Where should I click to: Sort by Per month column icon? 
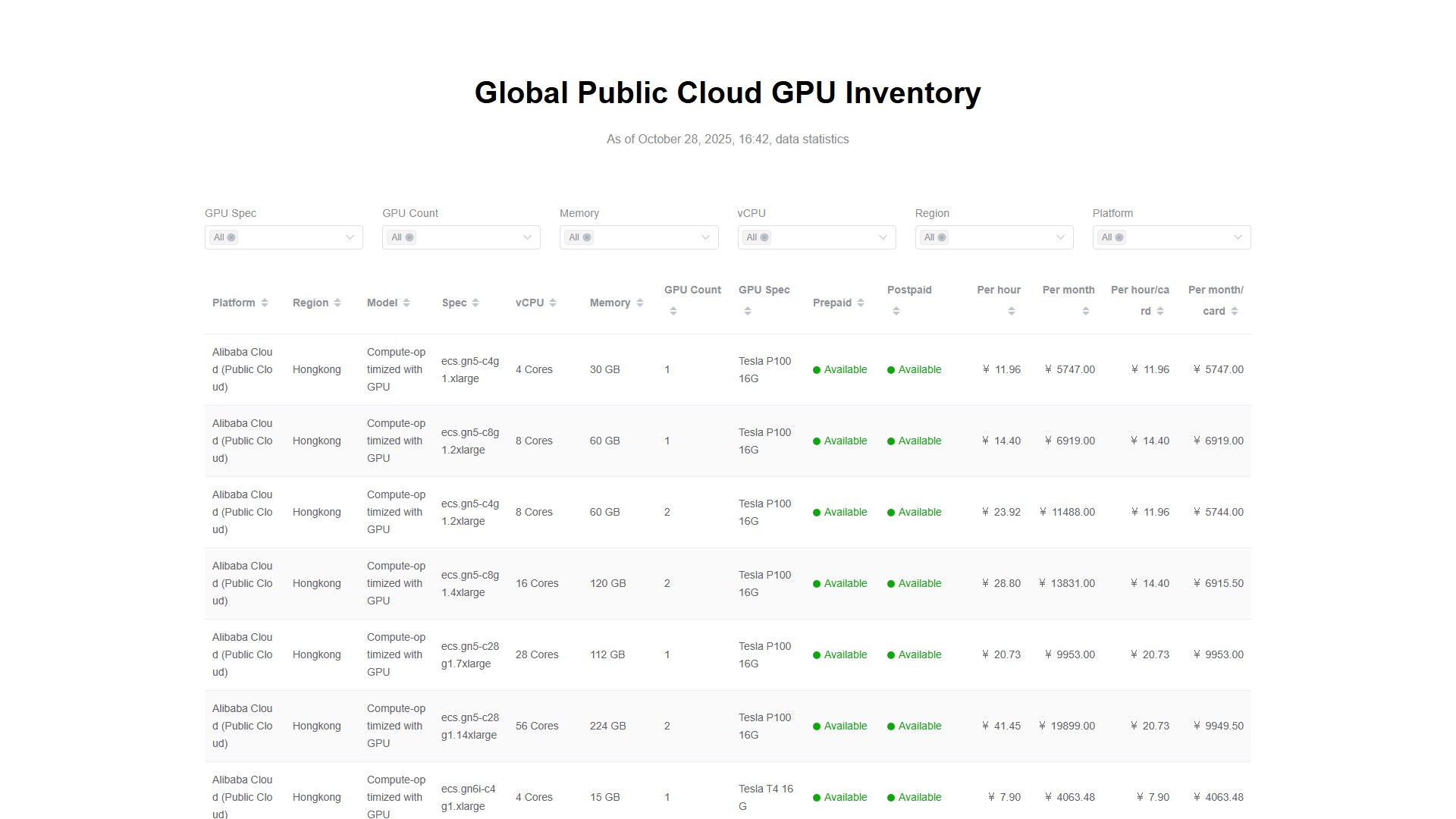coord(1085,311)
